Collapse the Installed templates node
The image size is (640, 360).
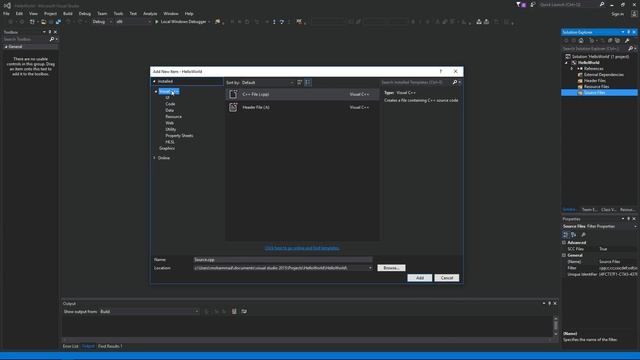pyautogui.click(x=154, y=82)
